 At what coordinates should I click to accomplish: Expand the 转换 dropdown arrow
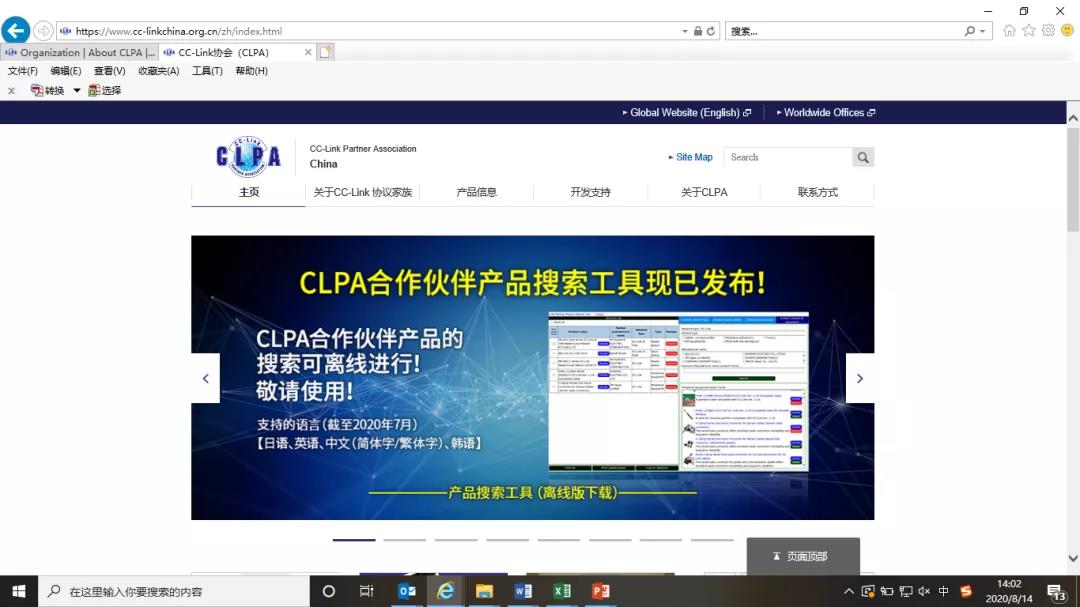(x=76, y=90)
